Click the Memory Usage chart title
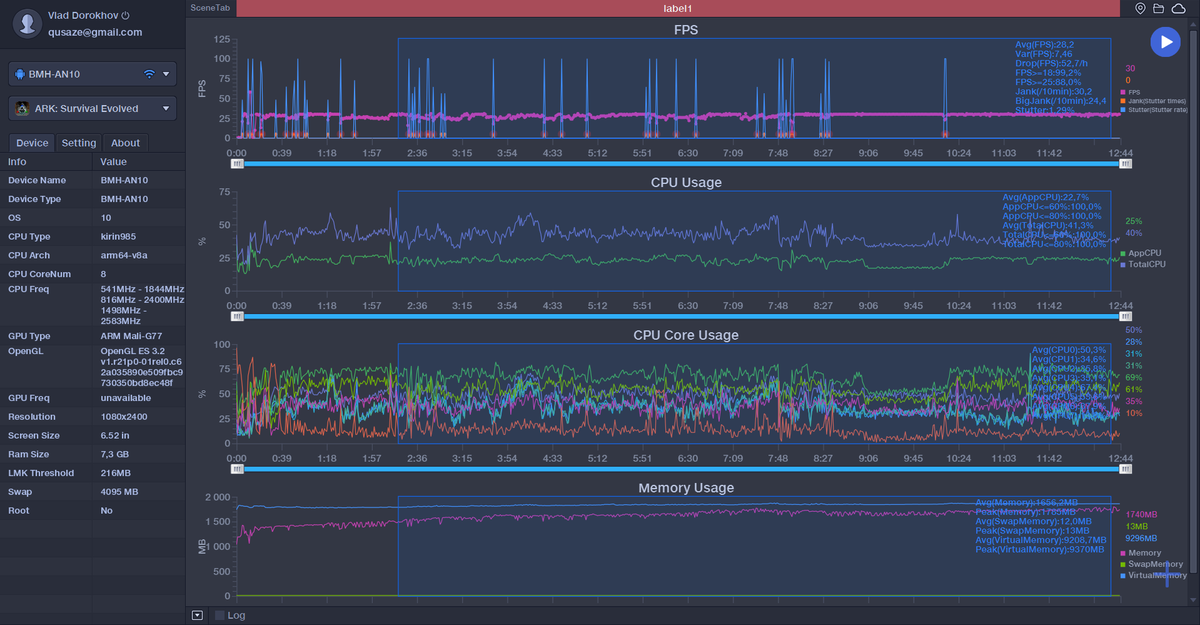1200x625 pixels. click(x=686, y=488)
